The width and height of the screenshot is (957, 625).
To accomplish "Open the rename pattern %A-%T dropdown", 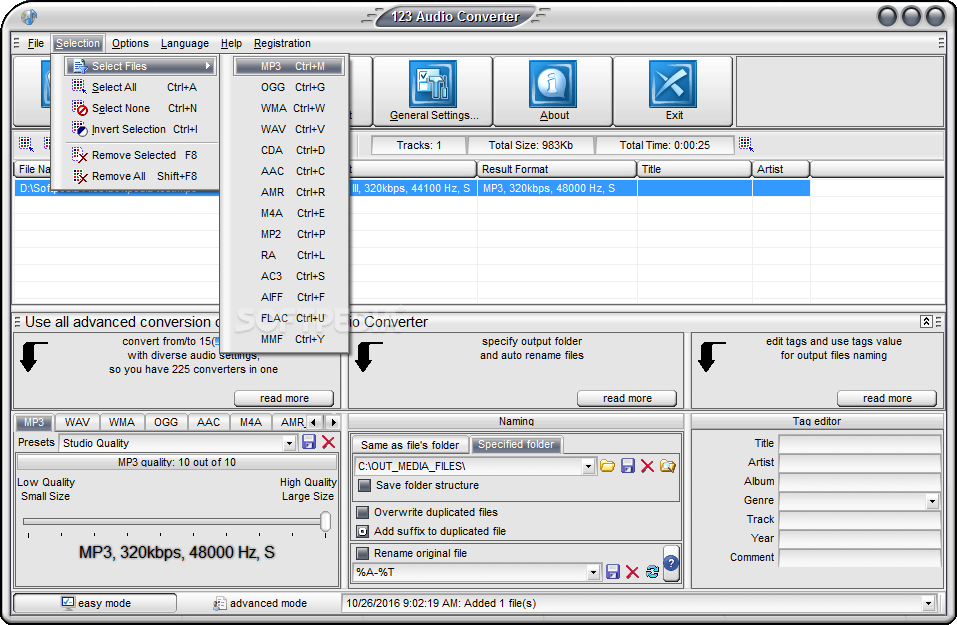I will coord(593,572).
